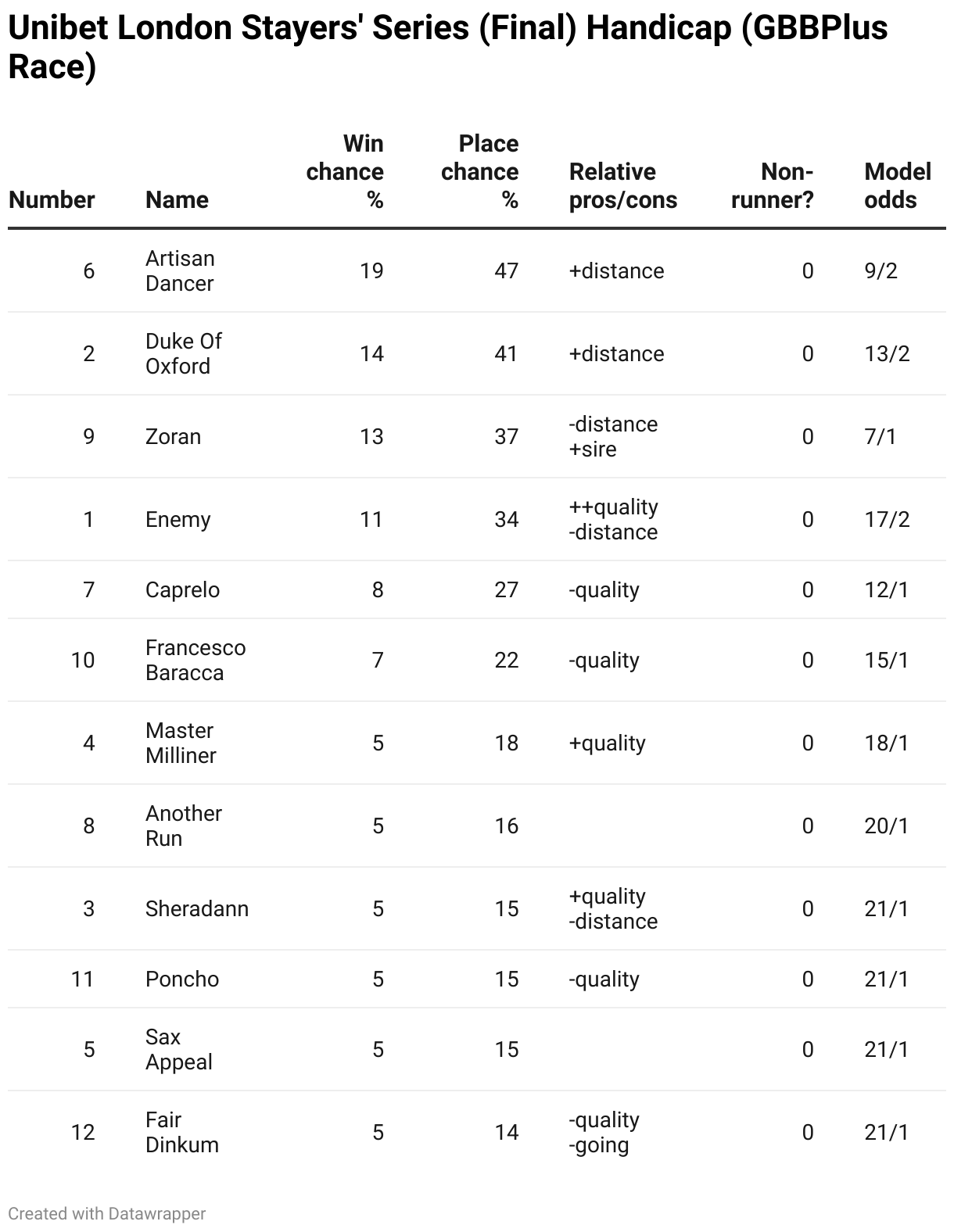Select the Relative pros/cons header
The width and height of the screenshot is (954, 1232).
click(x=622, y=186)
